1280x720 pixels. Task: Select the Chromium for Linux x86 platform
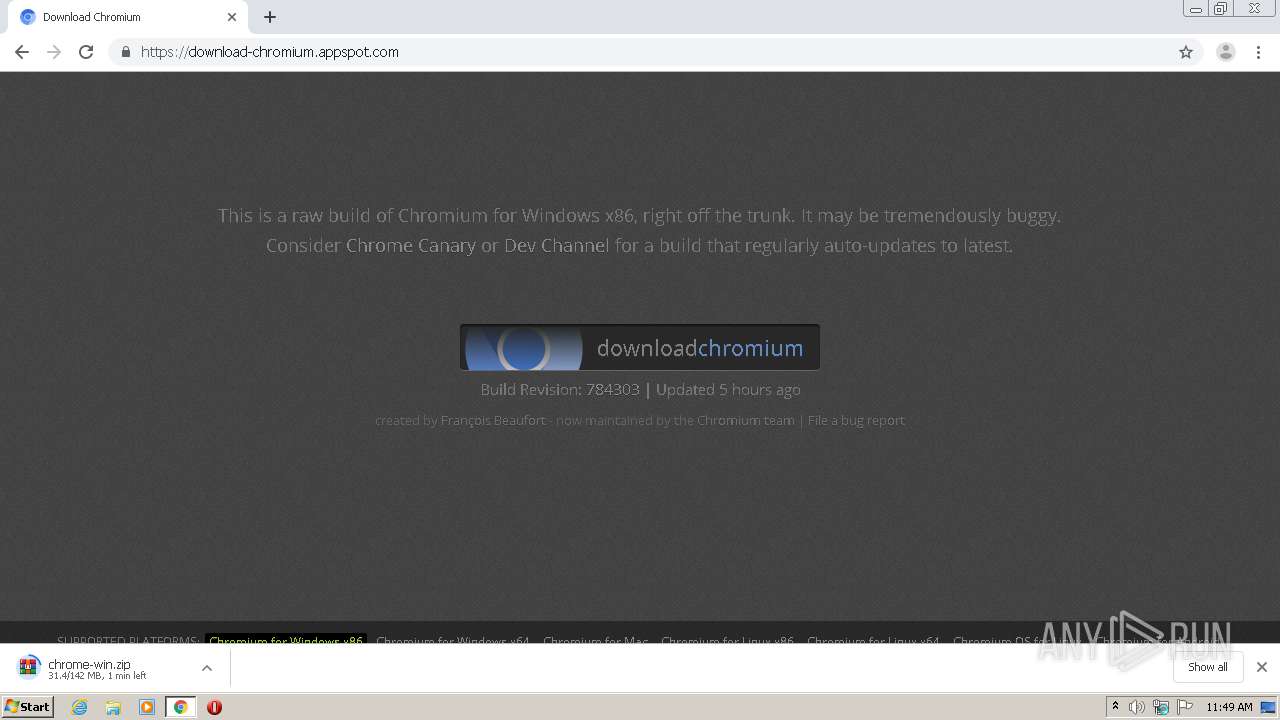point(727,640)
